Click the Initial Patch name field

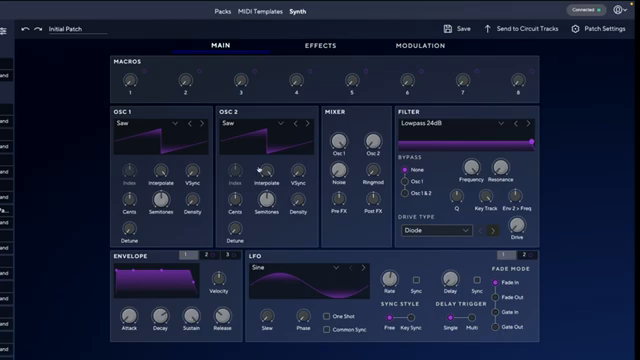(78, 29)
